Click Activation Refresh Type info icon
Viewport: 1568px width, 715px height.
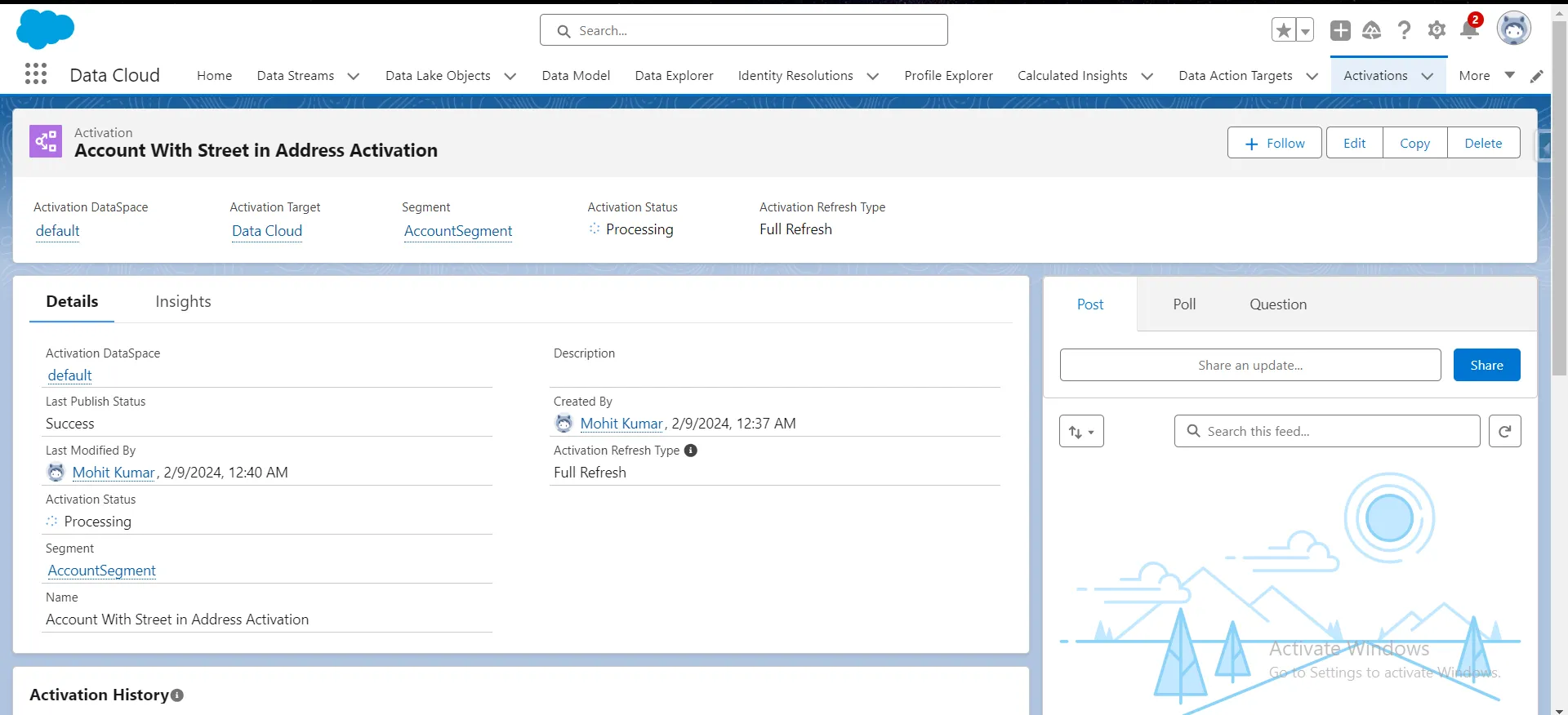click(x=691, y=451)
